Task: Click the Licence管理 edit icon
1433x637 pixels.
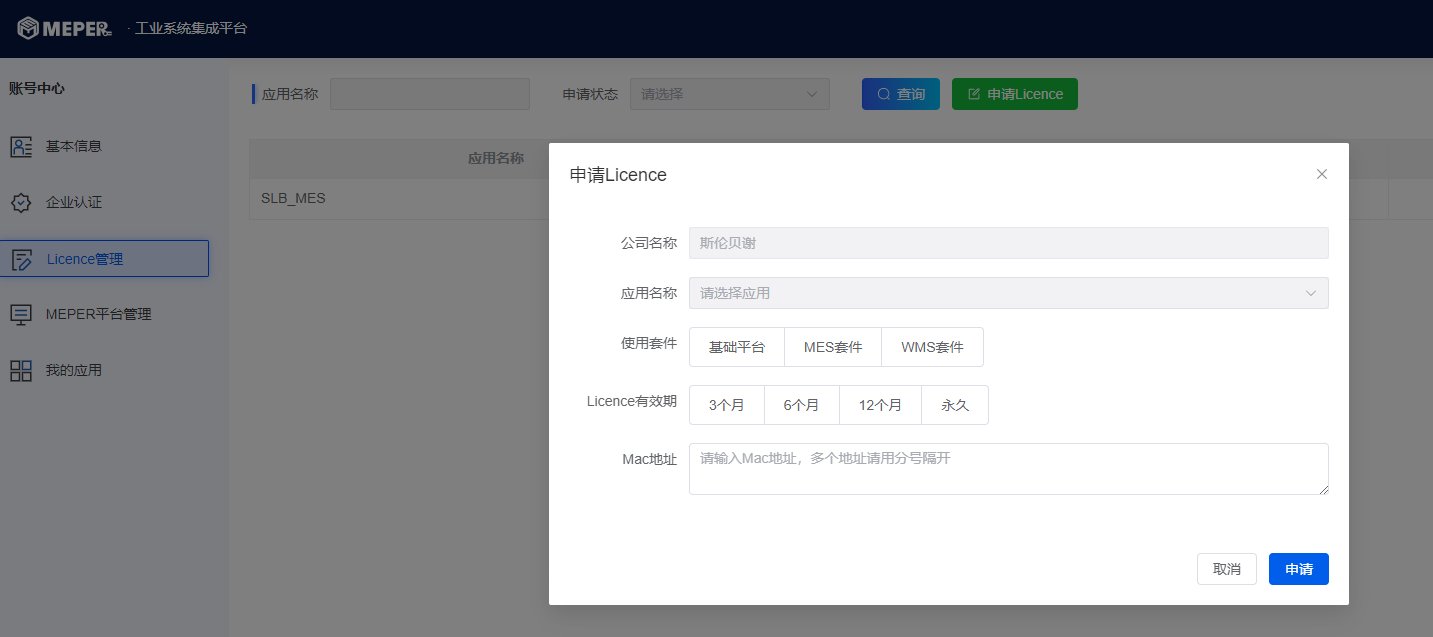Action: pos(22,260)
